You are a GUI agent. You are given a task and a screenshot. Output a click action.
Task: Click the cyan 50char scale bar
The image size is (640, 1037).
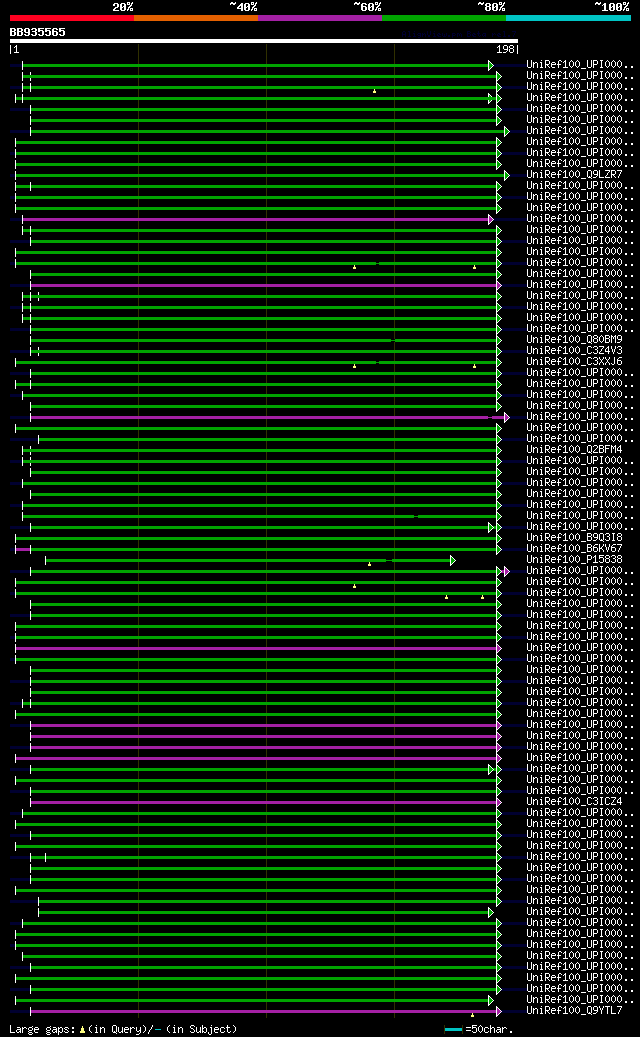453,1030
